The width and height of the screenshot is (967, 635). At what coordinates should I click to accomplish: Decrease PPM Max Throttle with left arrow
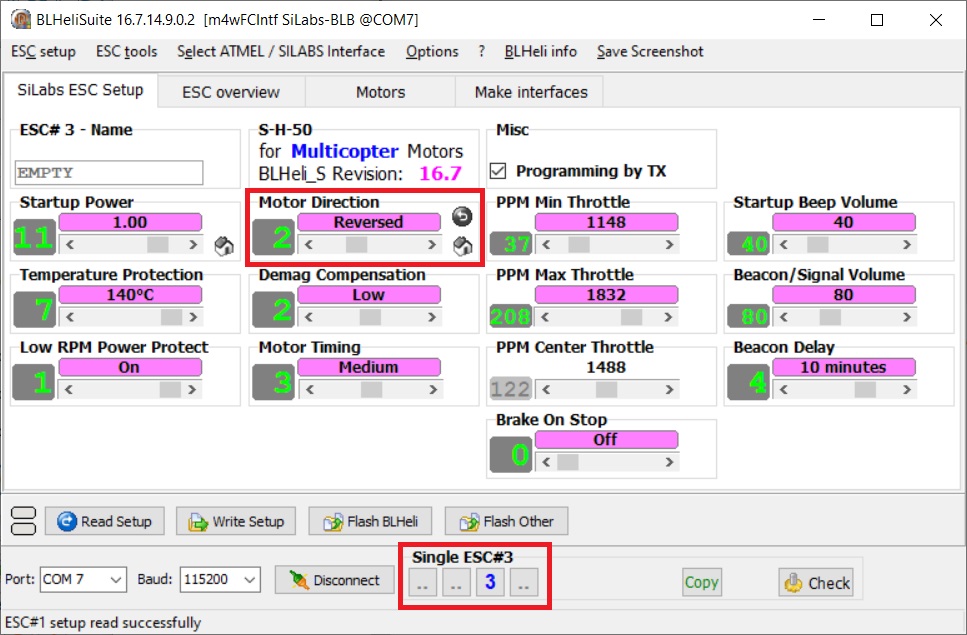point(546,317)
